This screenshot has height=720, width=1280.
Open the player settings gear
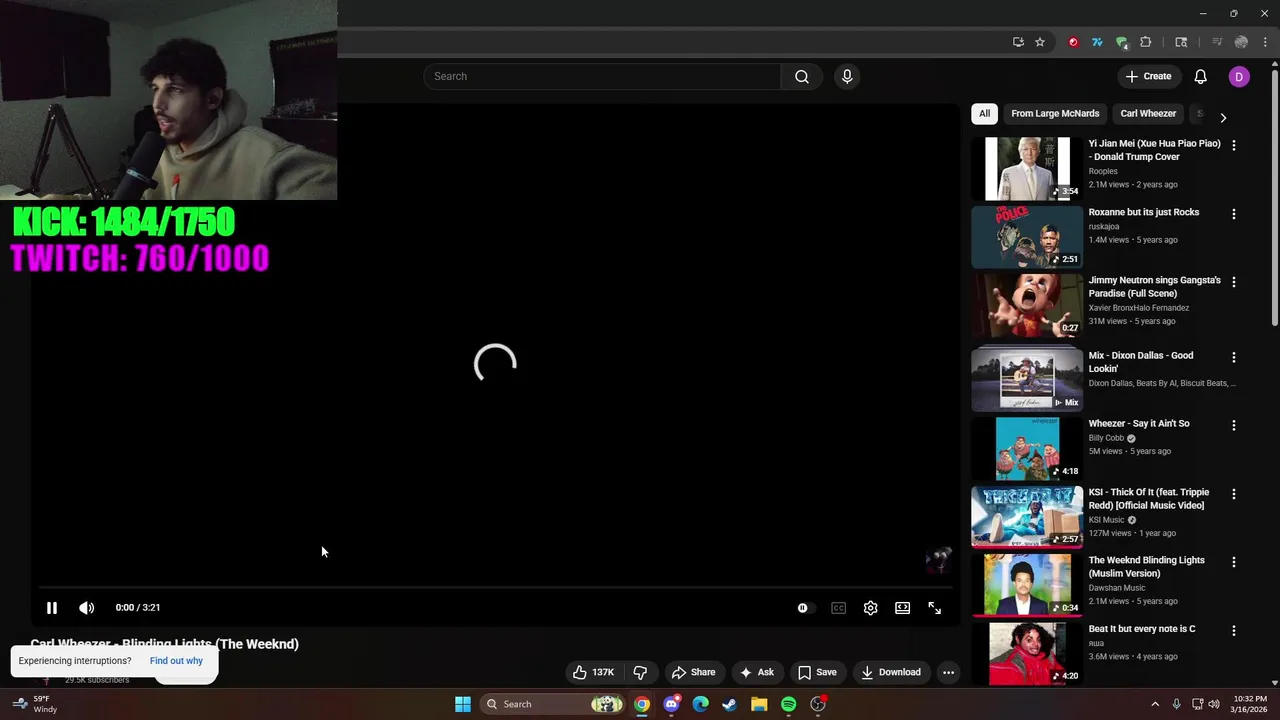871,608
